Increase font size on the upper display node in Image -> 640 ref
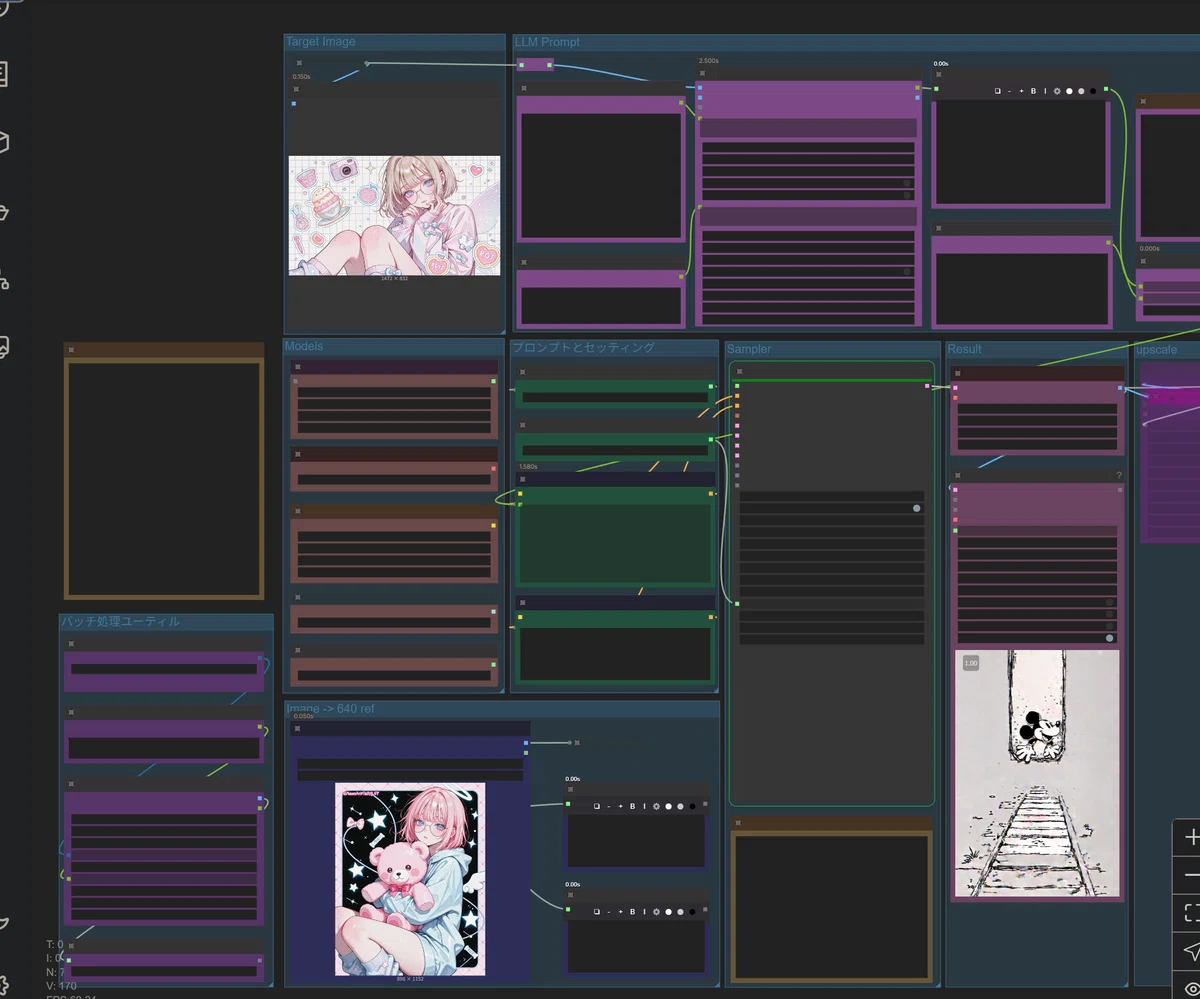Screen dimensions: 1200x999 (620, 806)
